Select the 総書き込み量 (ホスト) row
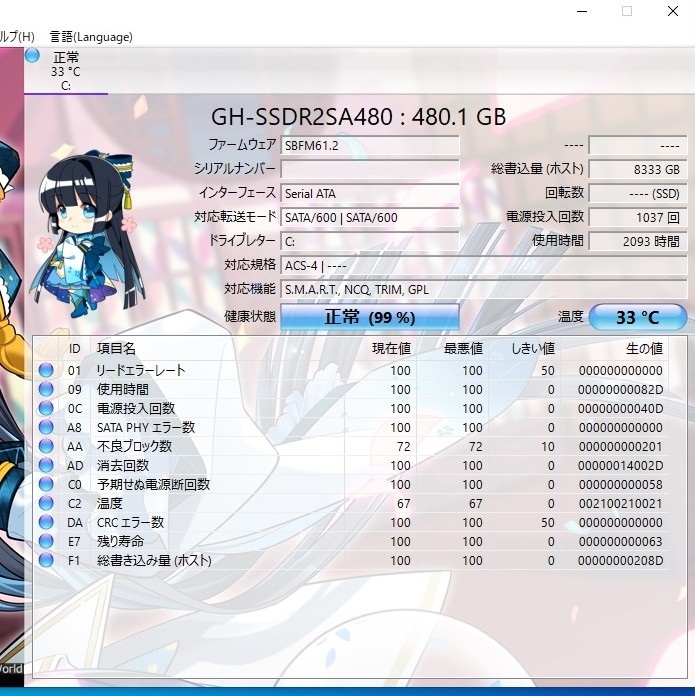Image resolution: width=695 pixels, height=696 pixels. [351, 560]
